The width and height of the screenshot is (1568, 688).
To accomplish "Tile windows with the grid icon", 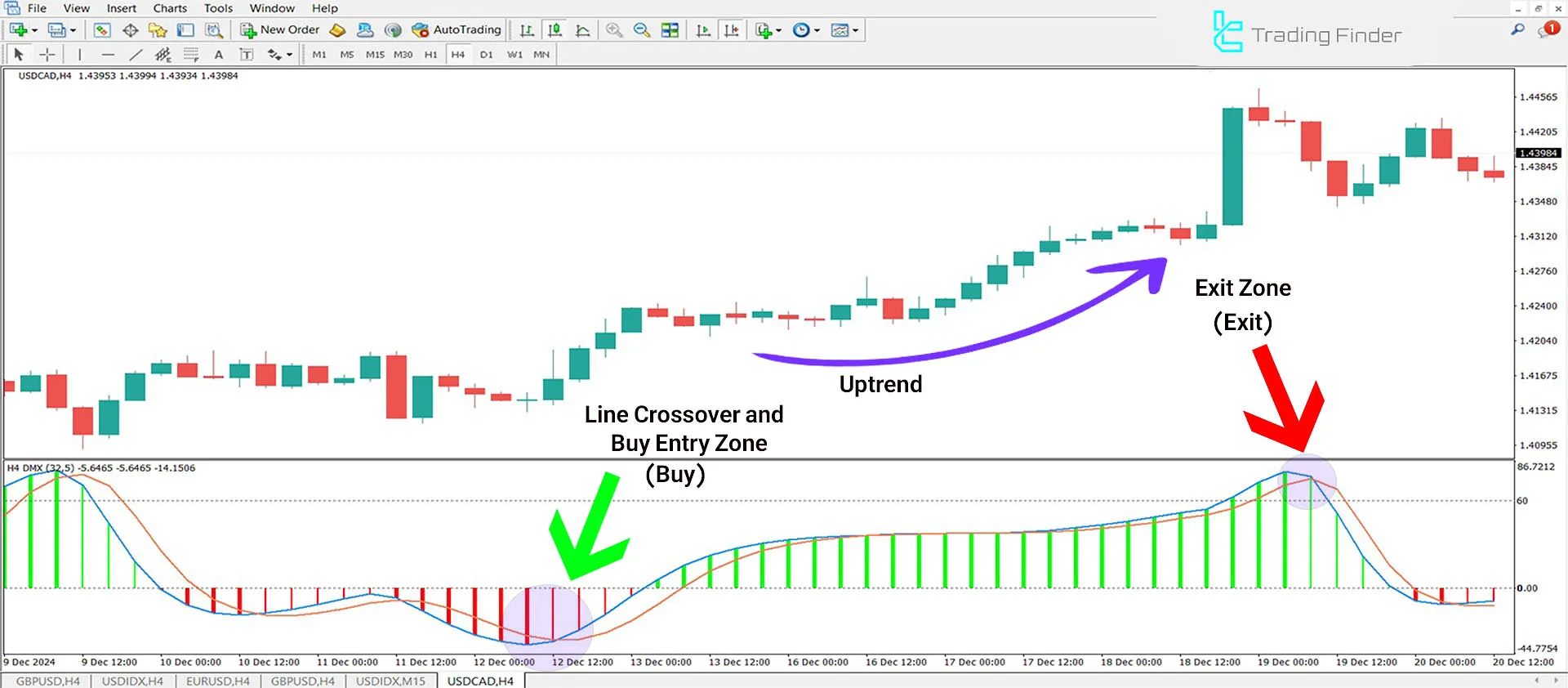I will pyautogui.click(x=670, y=30).
